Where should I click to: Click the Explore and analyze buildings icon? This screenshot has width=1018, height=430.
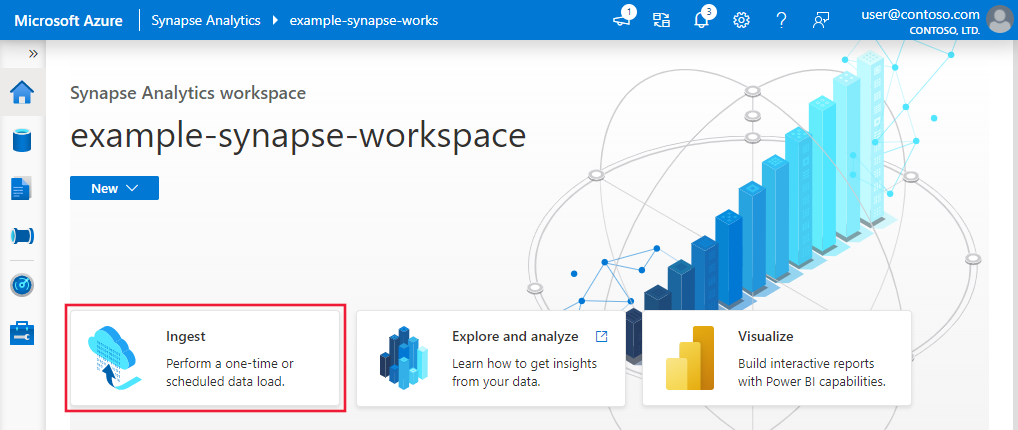pos(403,359)
